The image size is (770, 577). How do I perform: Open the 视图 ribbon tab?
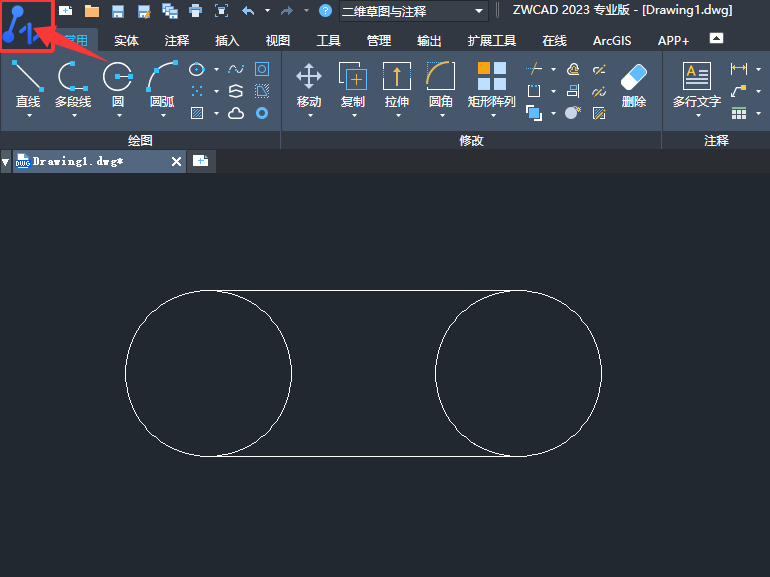[x=278, y=41]
